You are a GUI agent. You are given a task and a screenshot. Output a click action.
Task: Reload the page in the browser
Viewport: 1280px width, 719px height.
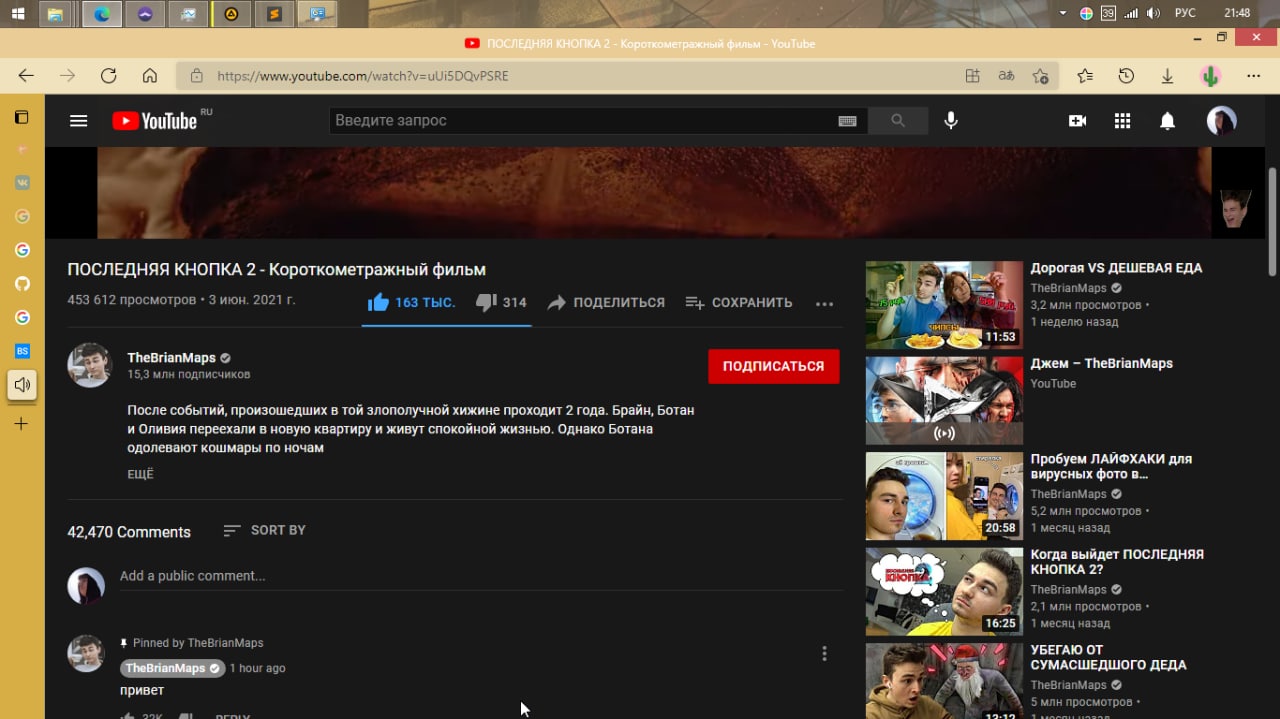click(x=109, y=76)
